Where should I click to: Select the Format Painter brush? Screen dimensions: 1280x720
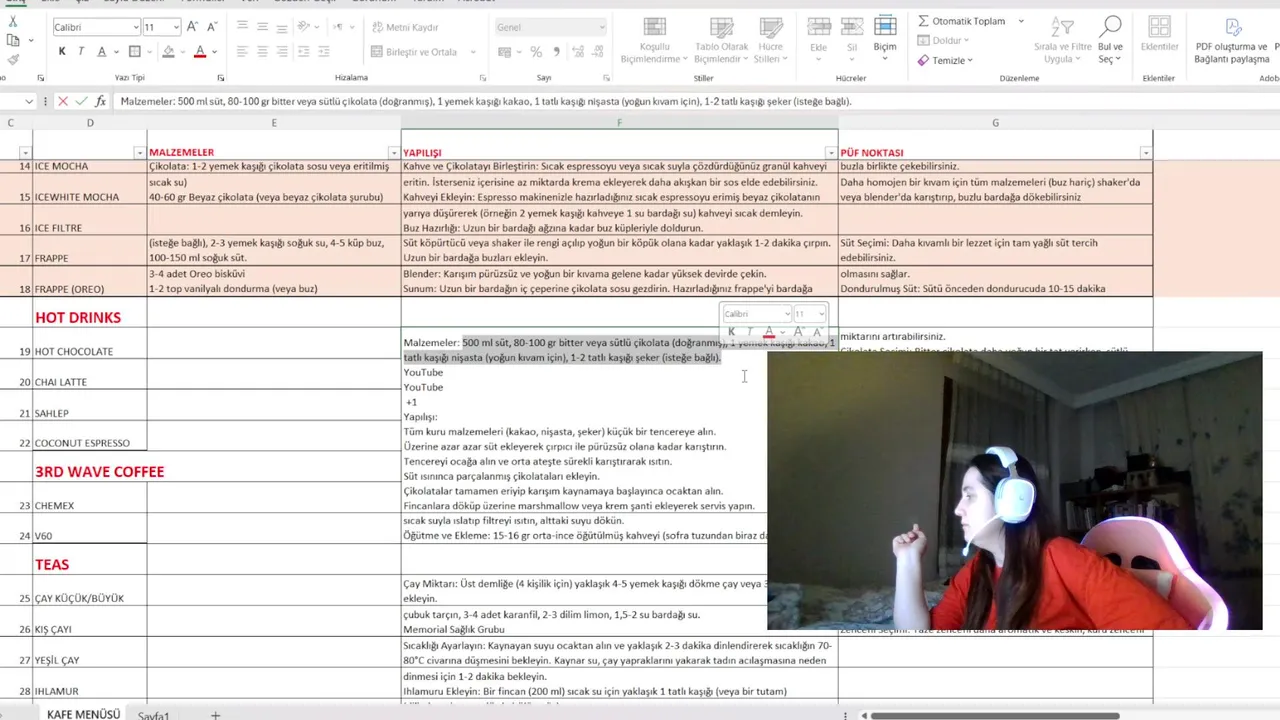13,60
